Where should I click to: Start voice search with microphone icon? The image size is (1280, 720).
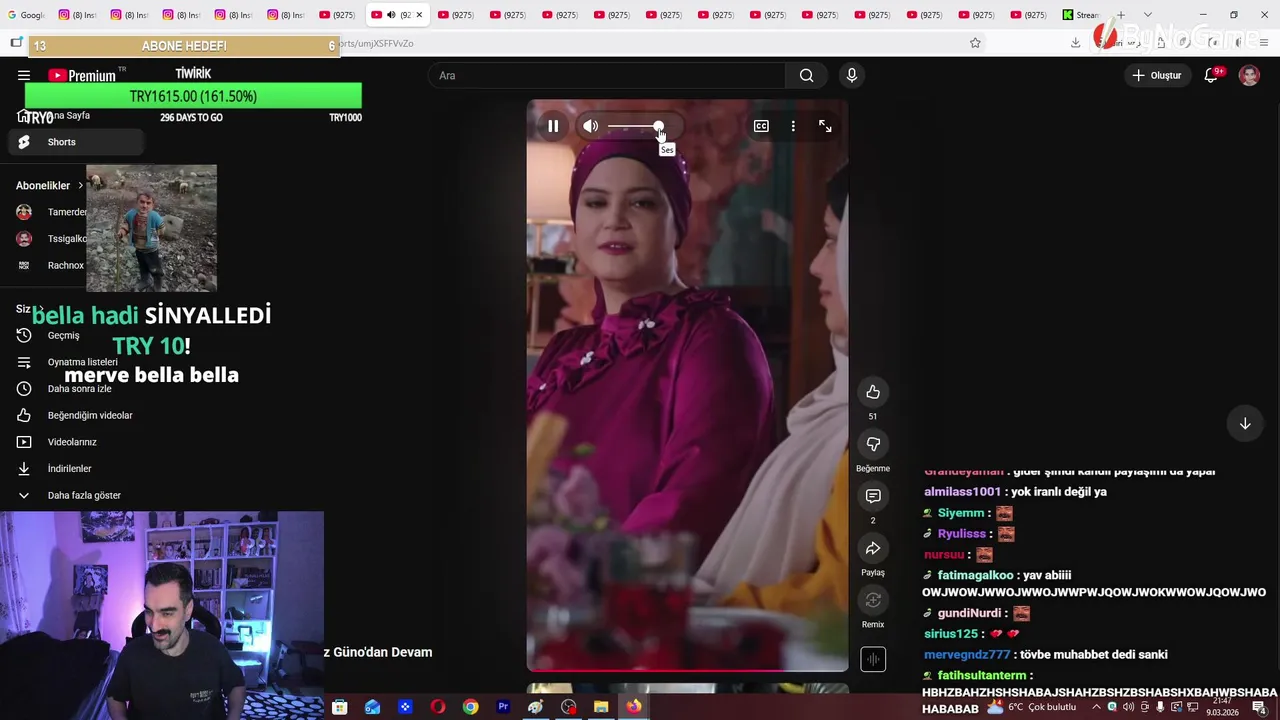[x=852, y=75]
